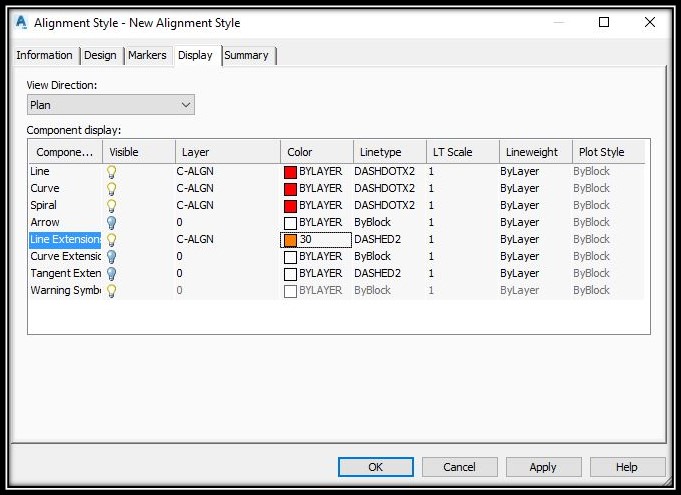The image size is (681, 495).
Task: Toggle visibility lightbulb for Curve component
Action: [112, 189]
